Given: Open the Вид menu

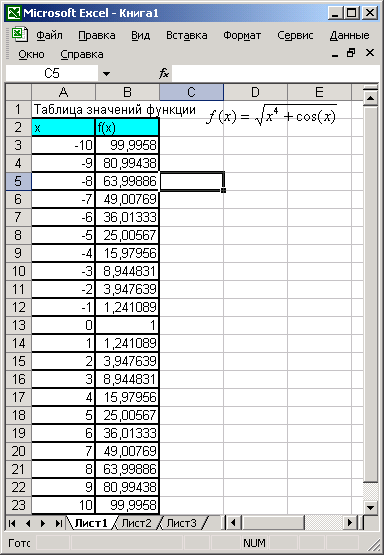Looking at the screenshot, I should point(141,35).
